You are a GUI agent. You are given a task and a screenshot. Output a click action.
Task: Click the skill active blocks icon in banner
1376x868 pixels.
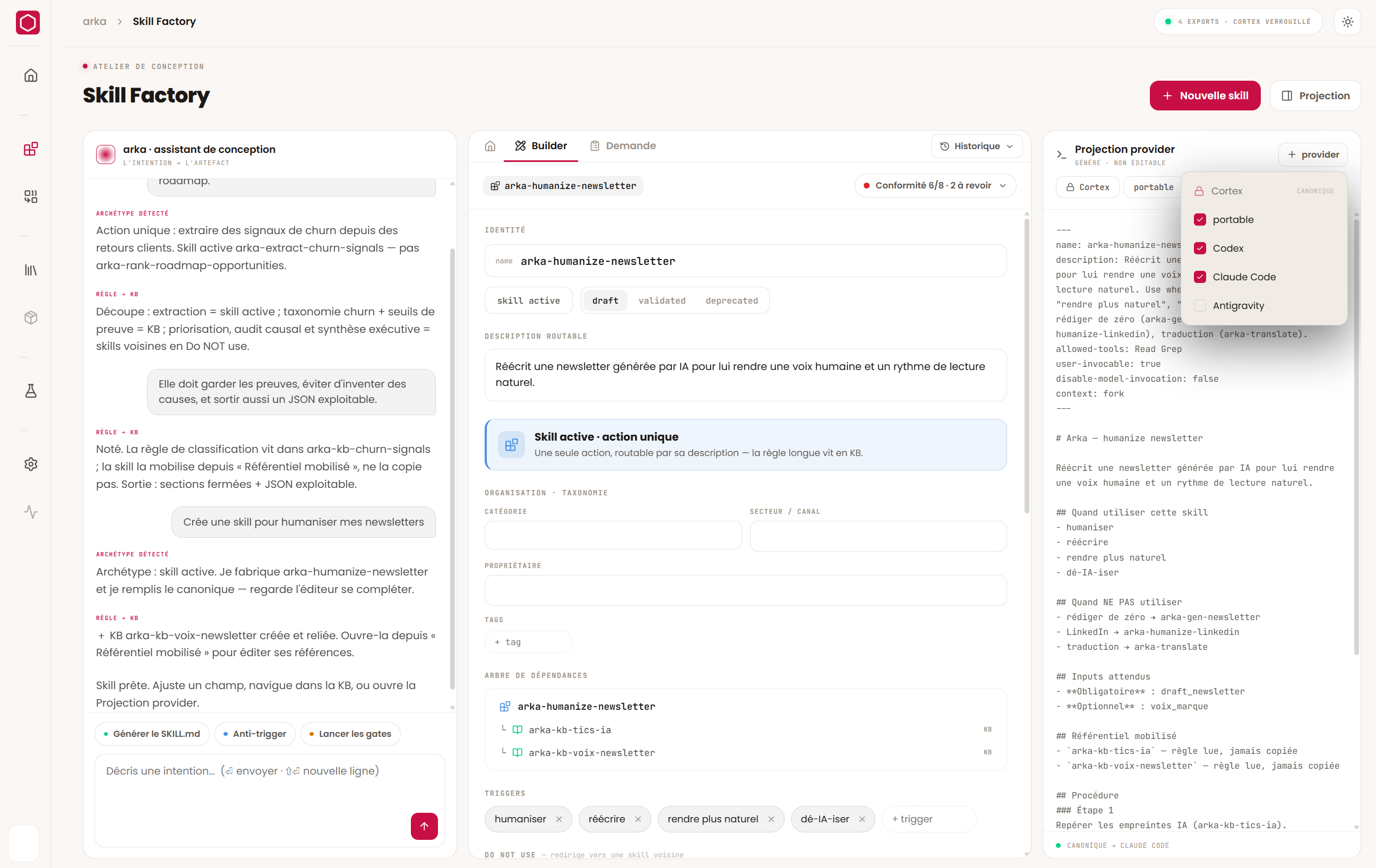pos(511,444)
